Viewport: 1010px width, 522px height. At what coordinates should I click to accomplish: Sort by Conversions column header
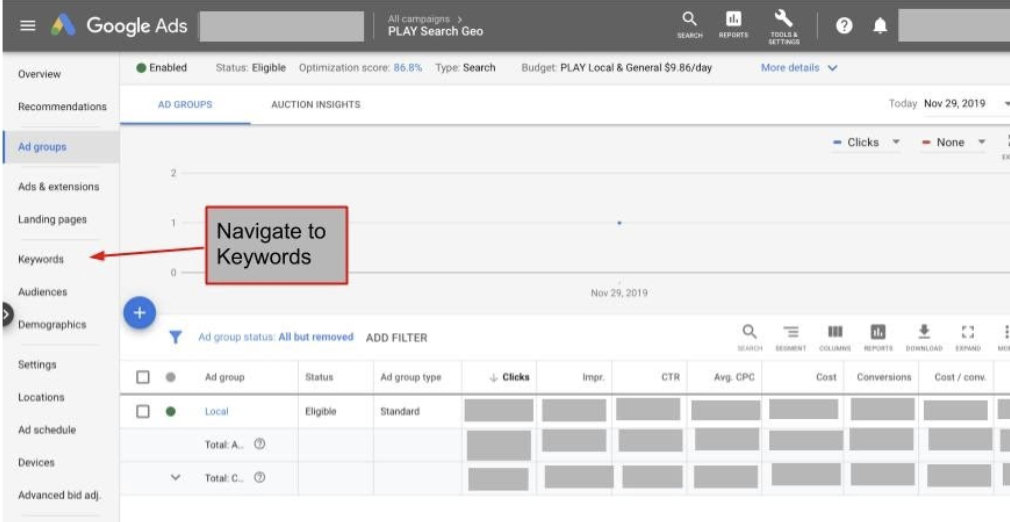coord(884,377)
